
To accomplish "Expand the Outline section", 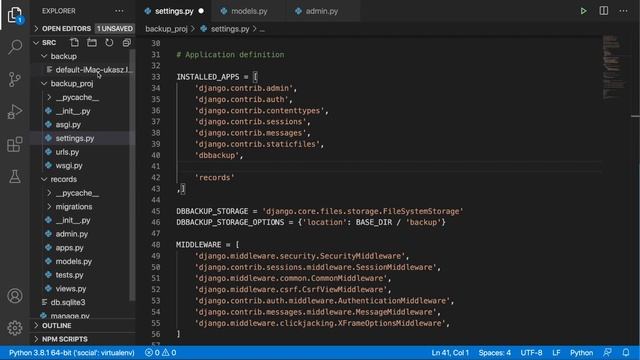I will [56, 326].
